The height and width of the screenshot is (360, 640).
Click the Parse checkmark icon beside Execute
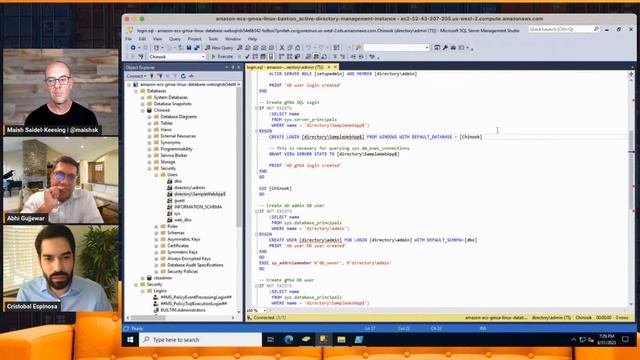click(x=247, y=57)
